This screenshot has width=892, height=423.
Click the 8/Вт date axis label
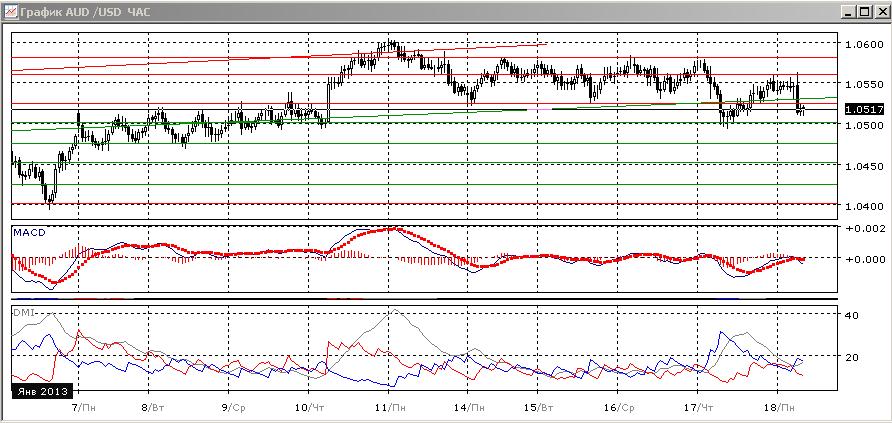[152, 408]
